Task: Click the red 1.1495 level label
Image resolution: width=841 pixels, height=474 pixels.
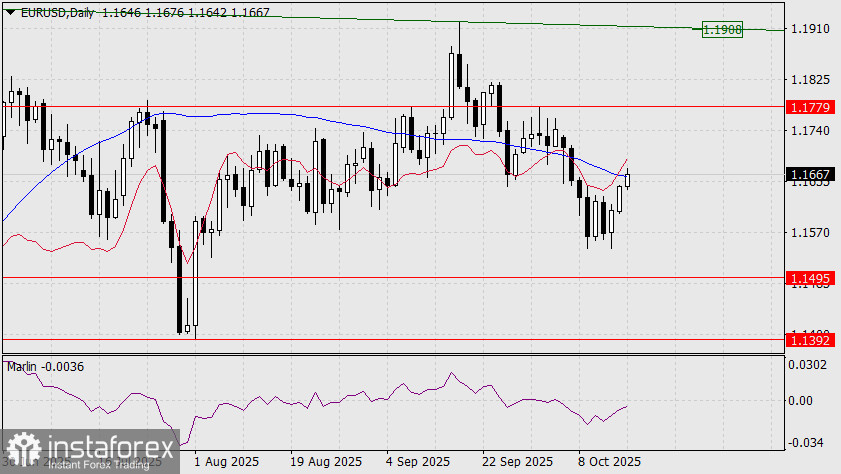Action: coord(810,278)
